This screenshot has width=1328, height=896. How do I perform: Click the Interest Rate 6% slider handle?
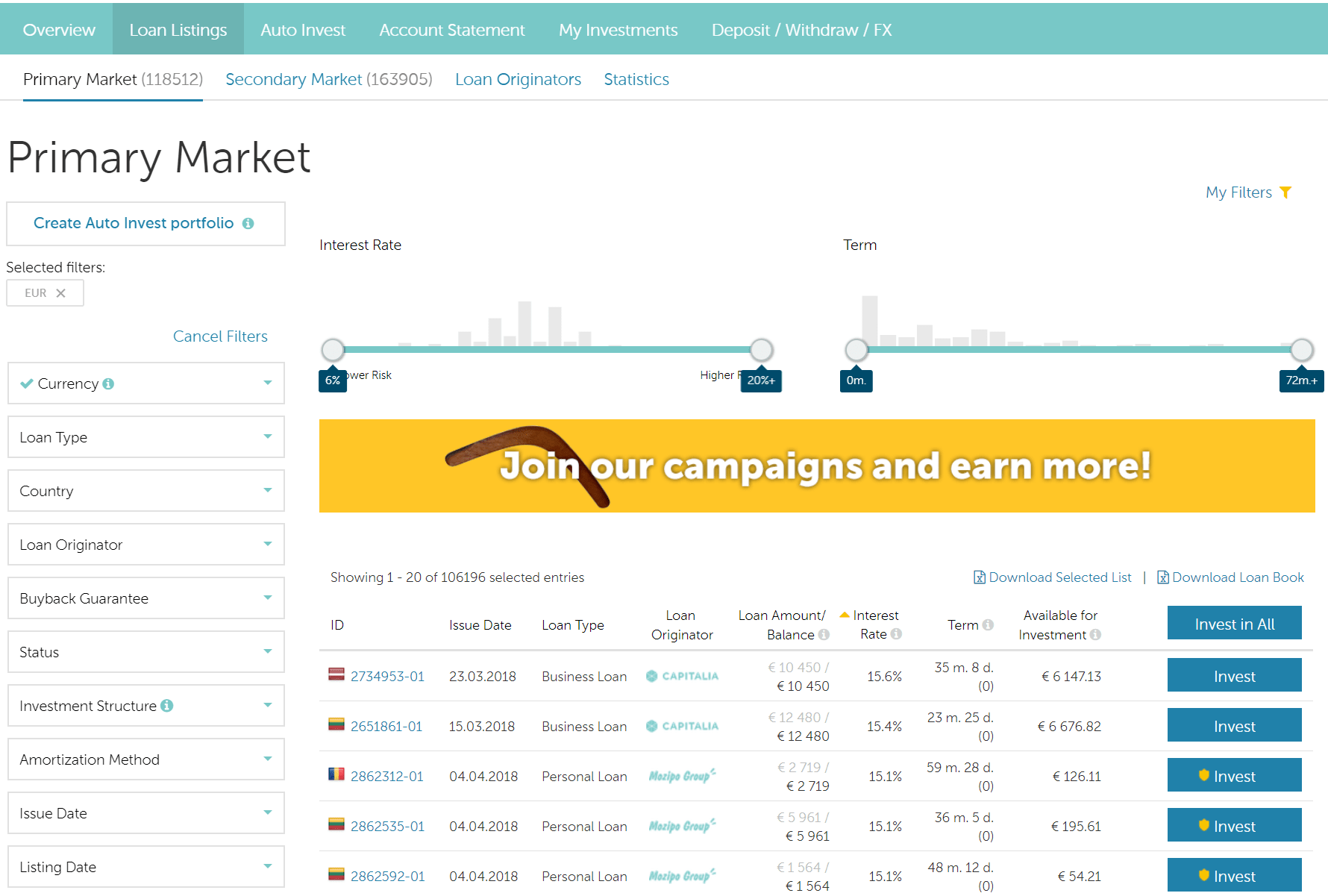[333, 349]
